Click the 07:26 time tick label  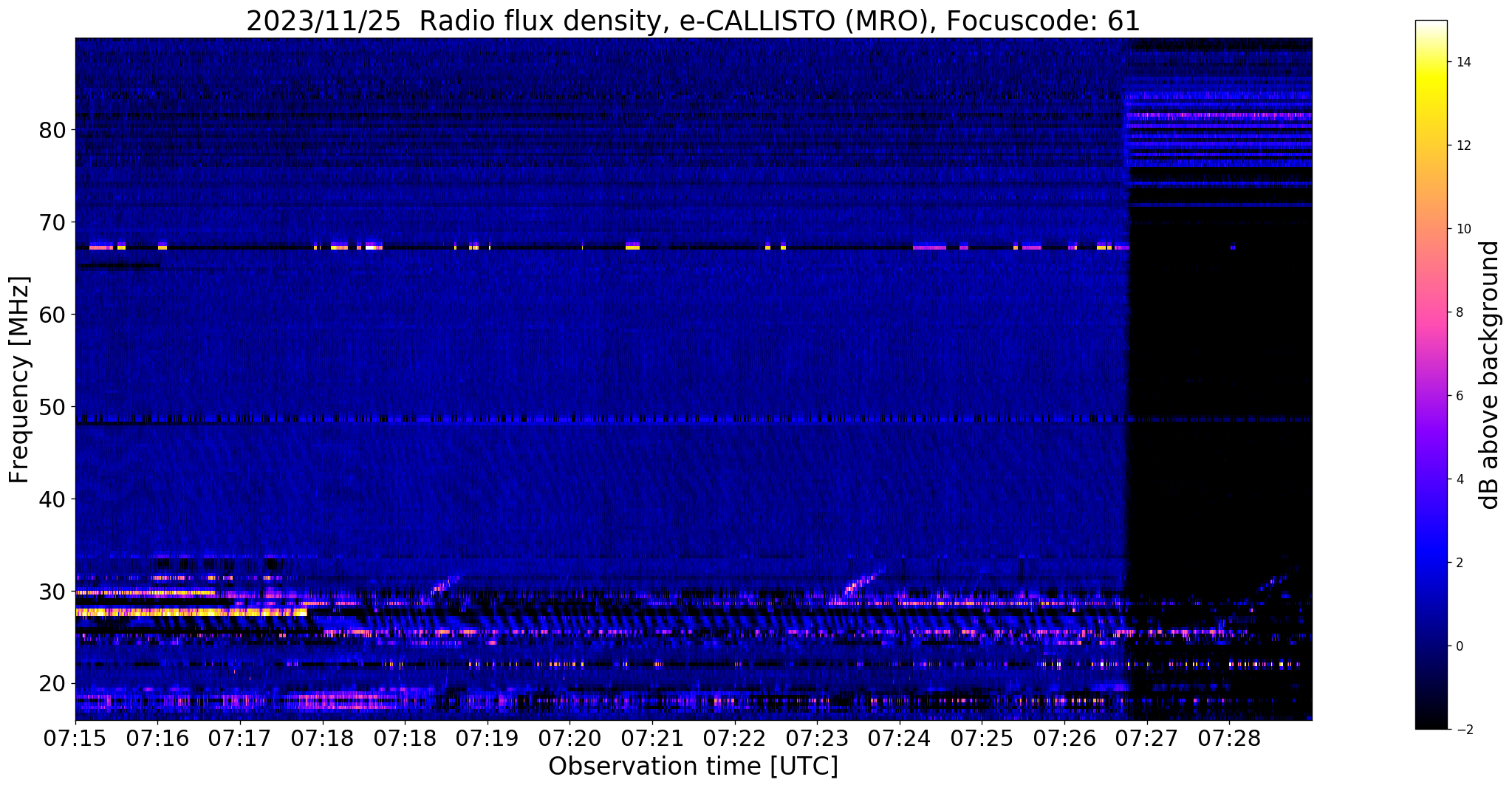[x=1064, y=739]
